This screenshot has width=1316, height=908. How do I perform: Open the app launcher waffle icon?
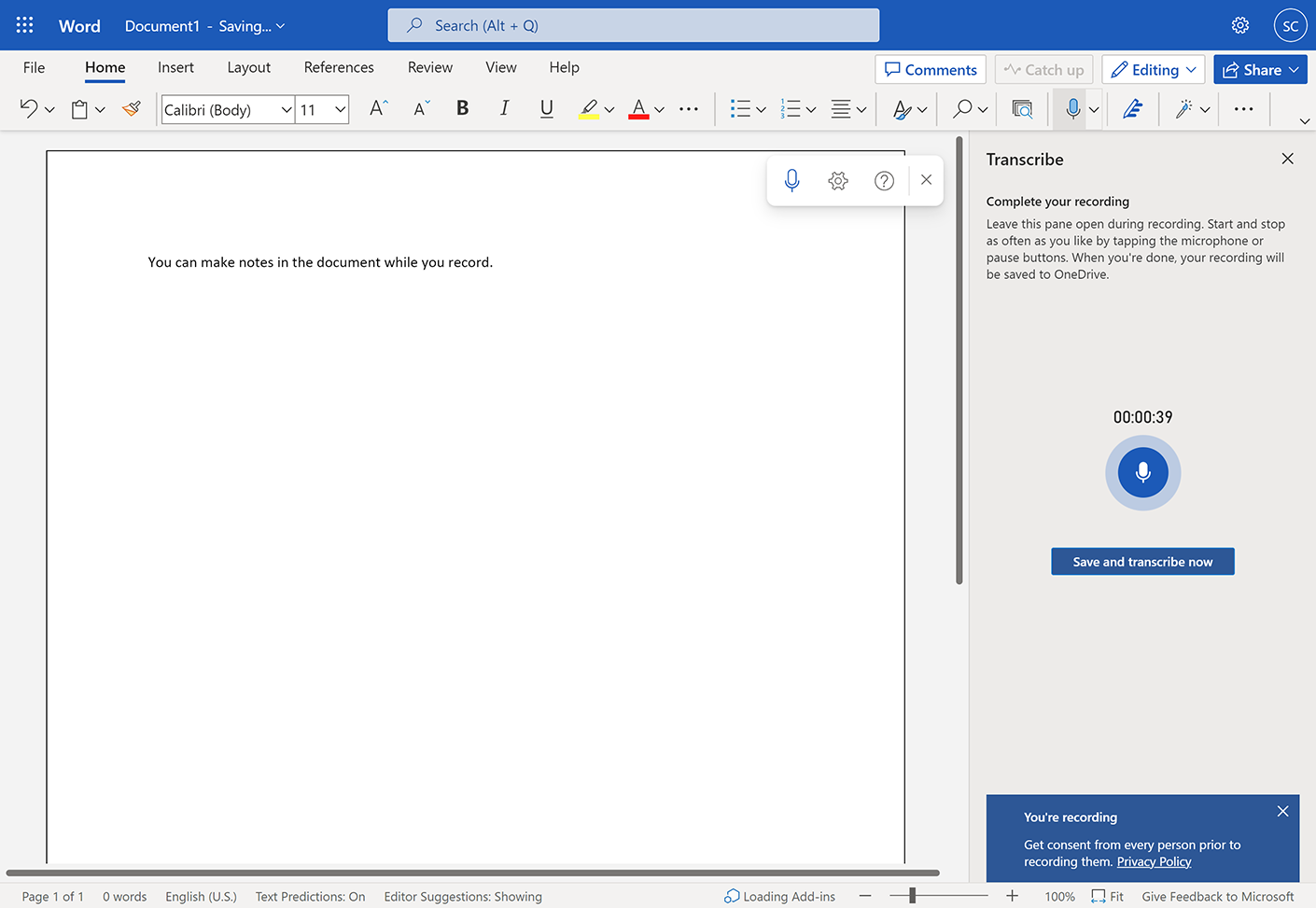point(25,25)
